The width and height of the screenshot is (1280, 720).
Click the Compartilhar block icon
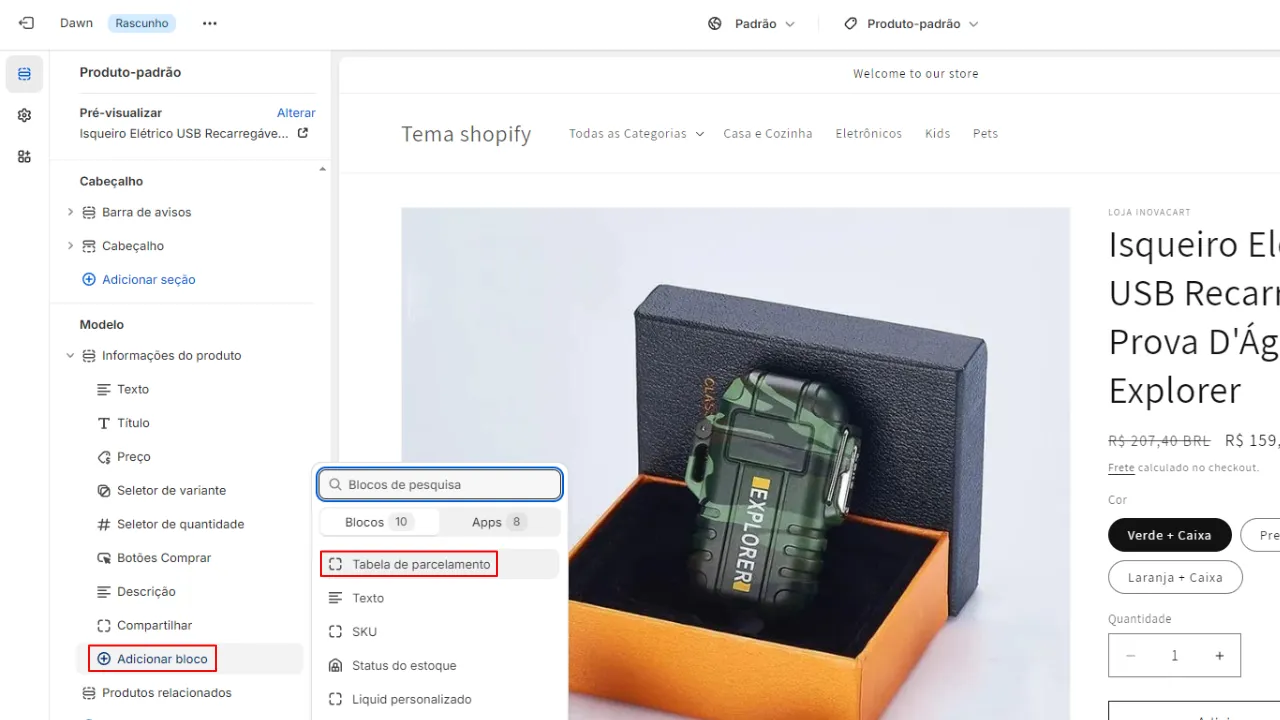tap(104, 625)
